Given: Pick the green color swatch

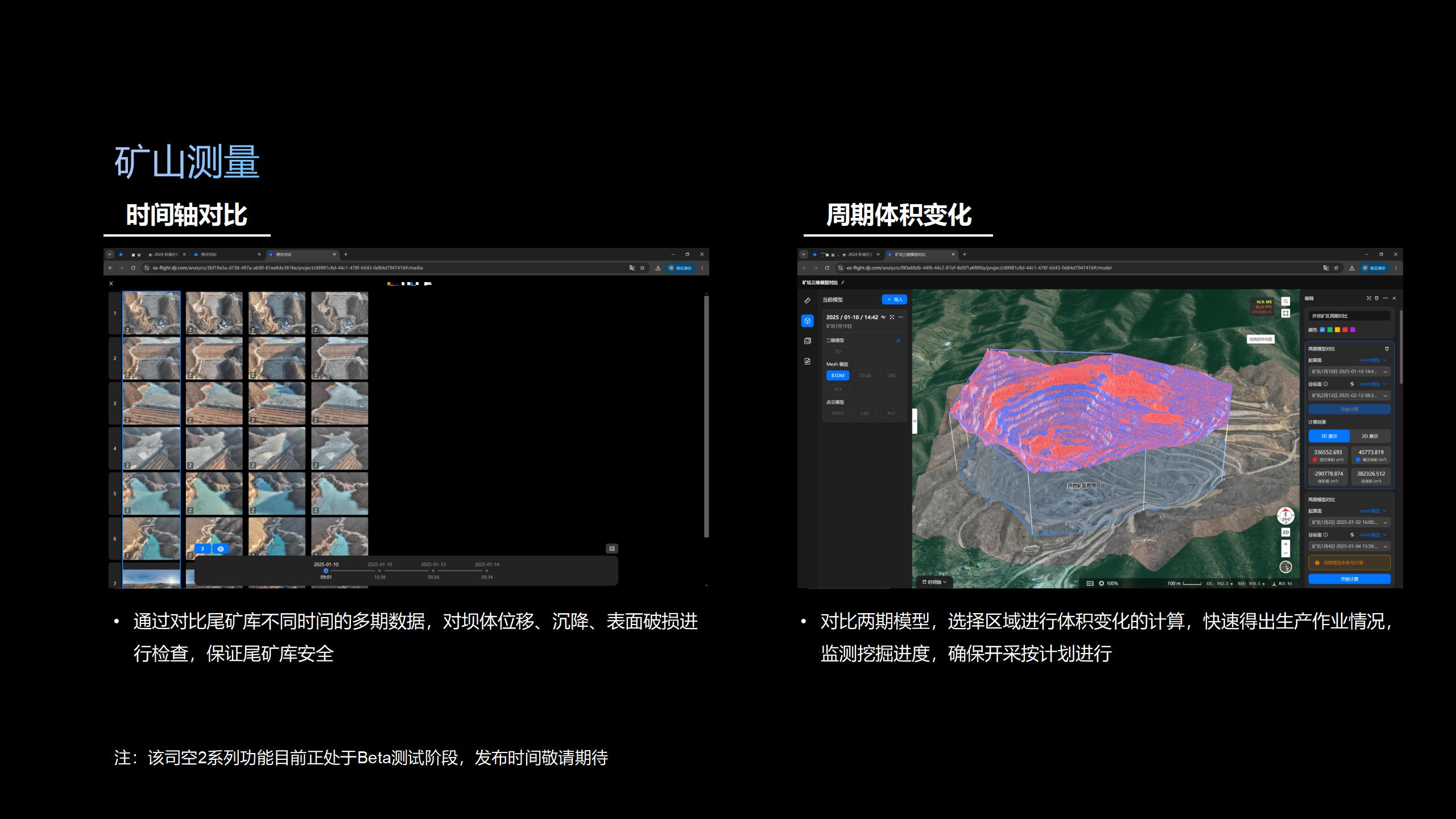Looking at the screenshot, I should [x=1330, y=330].
